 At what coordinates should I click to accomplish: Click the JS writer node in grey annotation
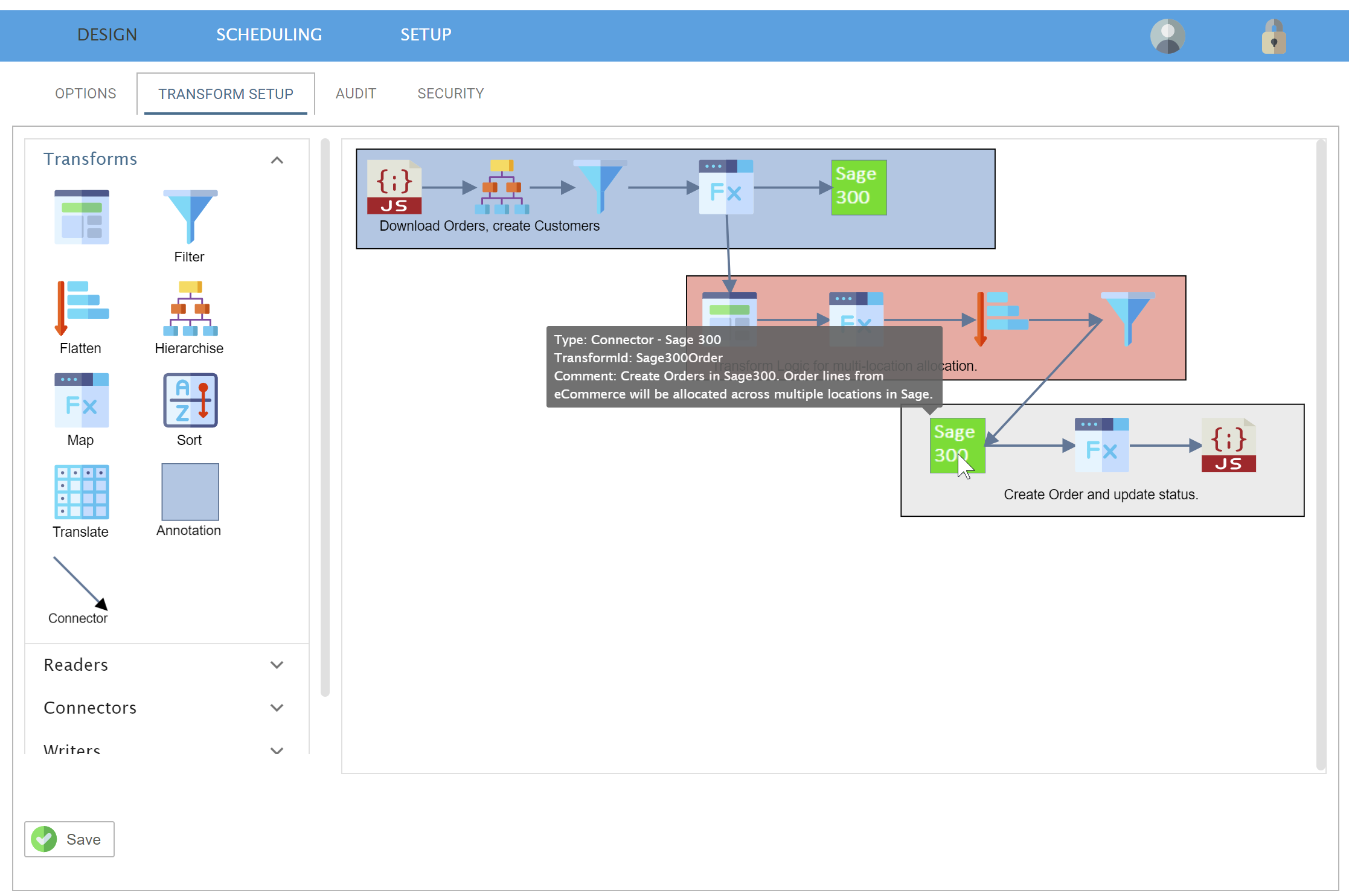pyautogui.click(x=1228, y=445)
